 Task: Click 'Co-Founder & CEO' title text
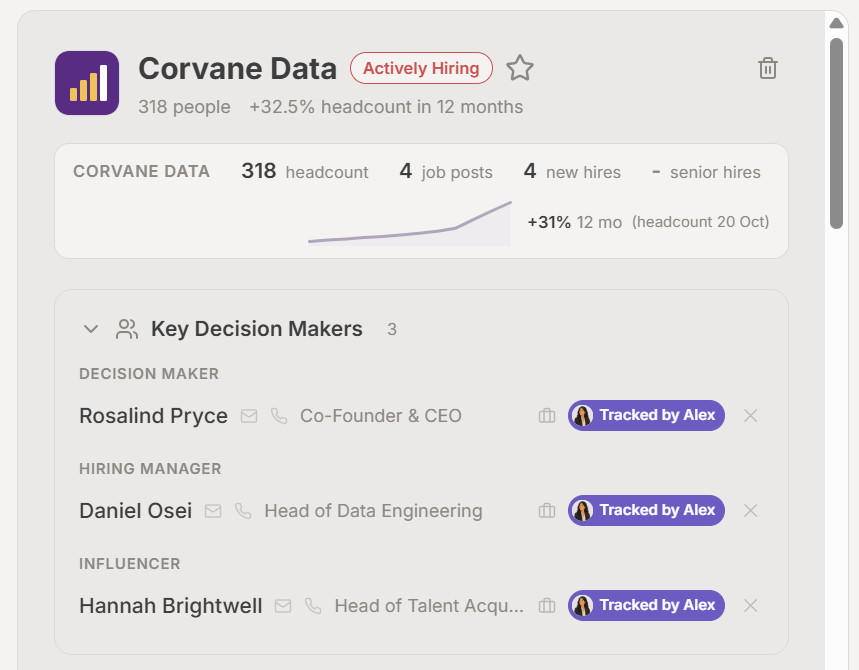(381, 416)
